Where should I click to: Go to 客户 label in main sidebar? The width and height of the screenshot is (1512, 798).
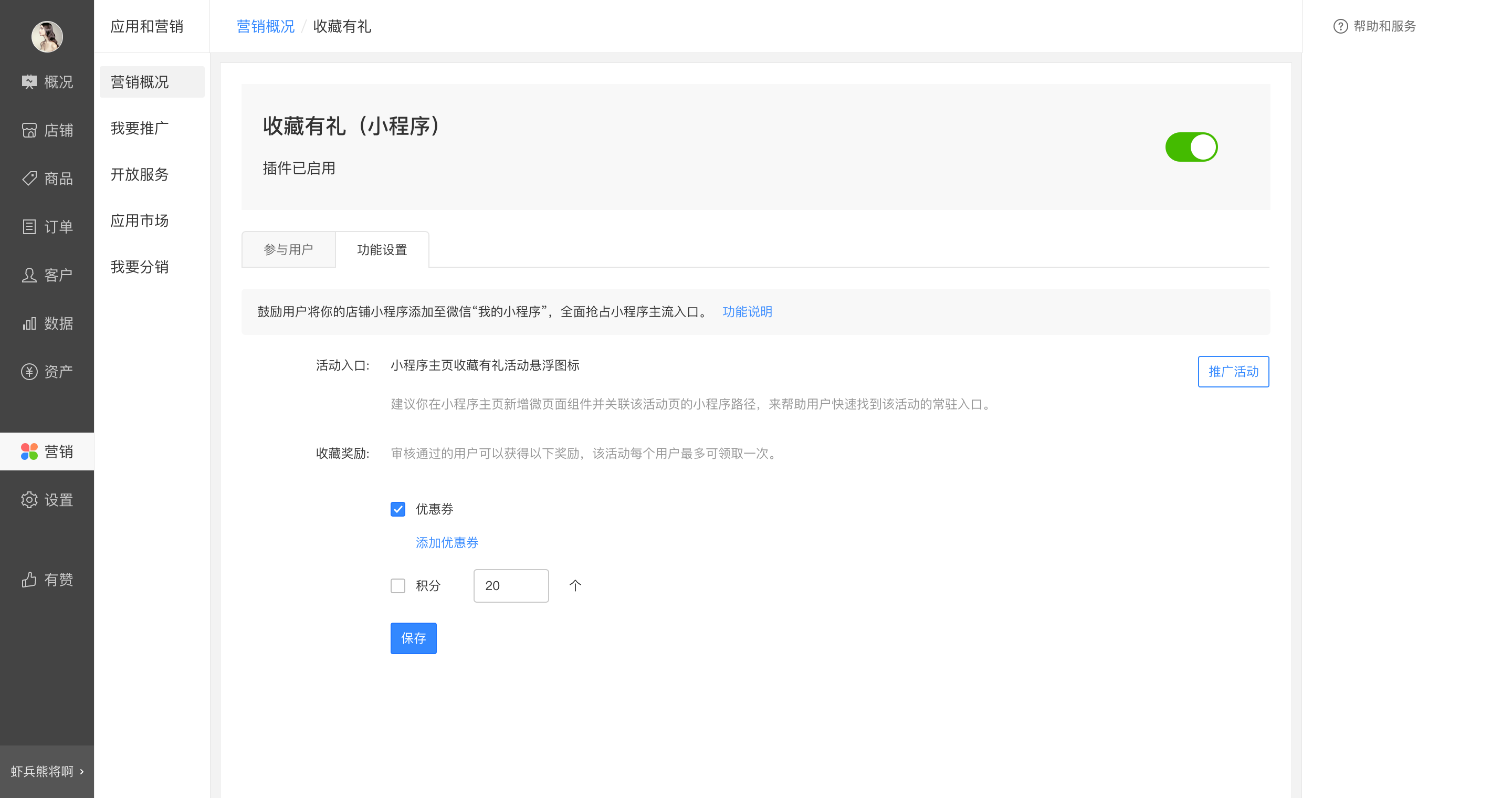59,275
